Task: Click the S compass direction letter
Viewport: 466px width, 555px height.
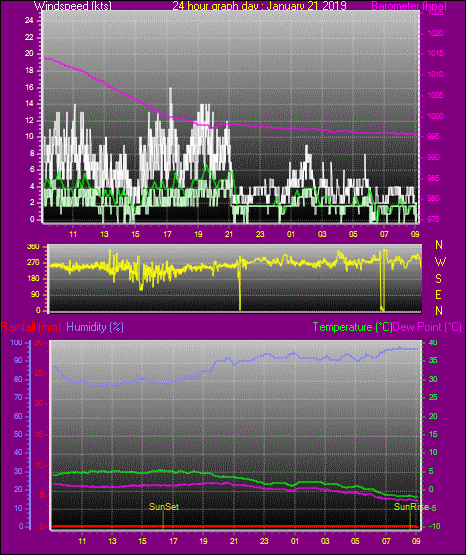Action: (438, 279)
